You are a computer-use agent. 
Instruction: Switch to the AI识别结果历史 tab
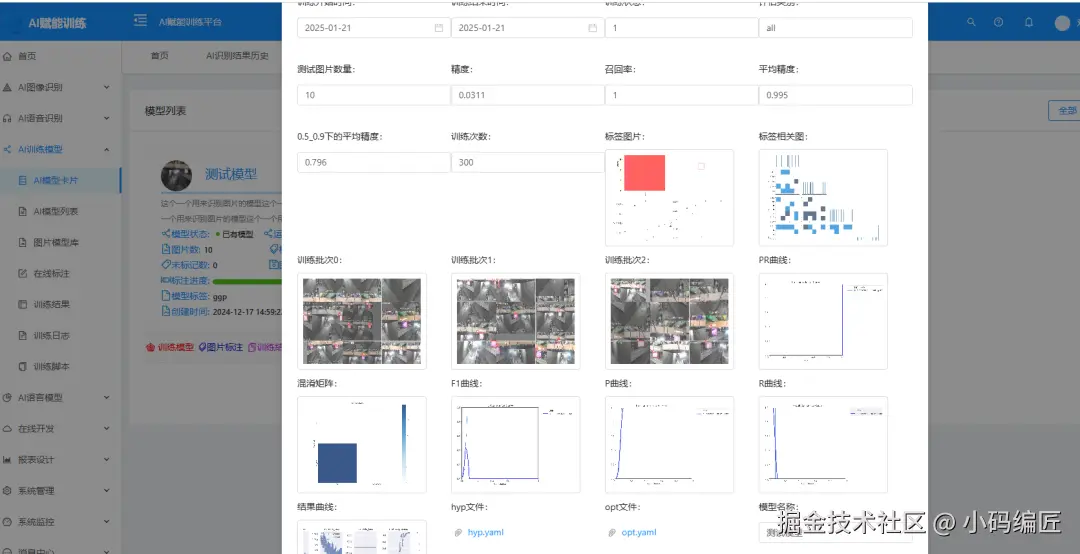point(237,56)
